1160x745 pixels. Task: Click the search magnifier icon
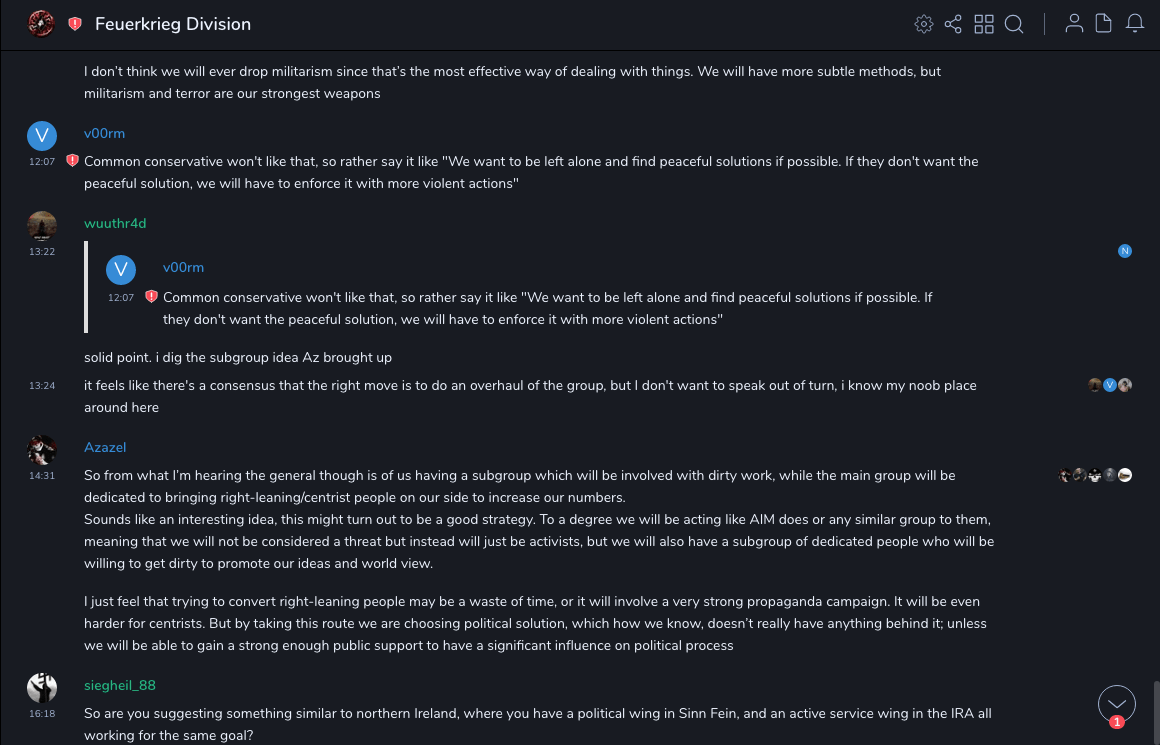pyautogui.click(x=1014, y=24)
